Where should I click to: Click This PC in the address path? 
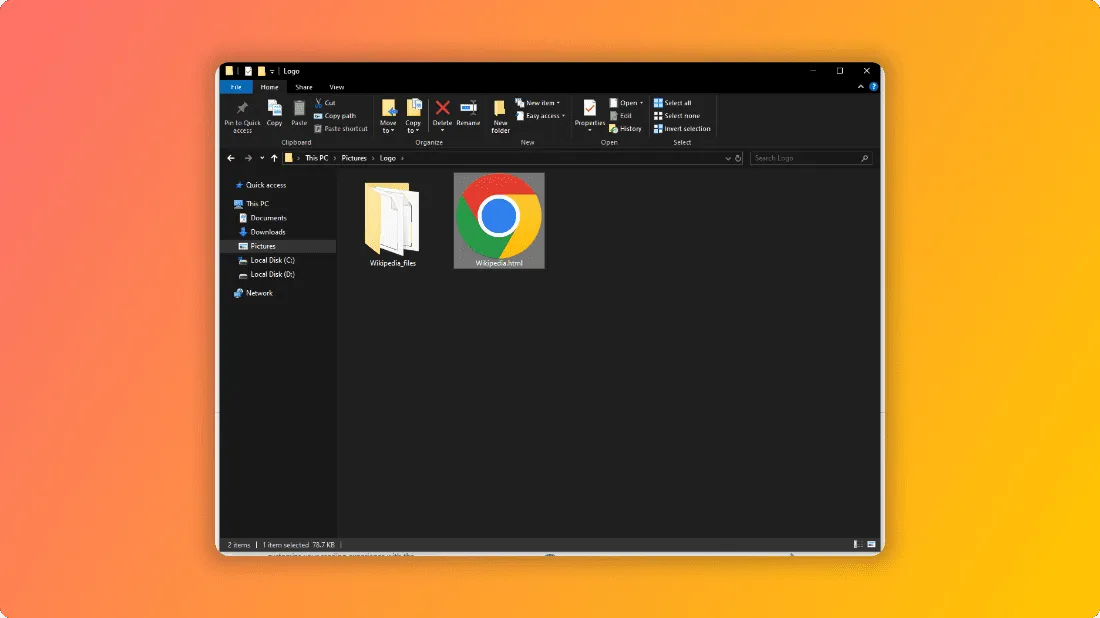[316, 158]
